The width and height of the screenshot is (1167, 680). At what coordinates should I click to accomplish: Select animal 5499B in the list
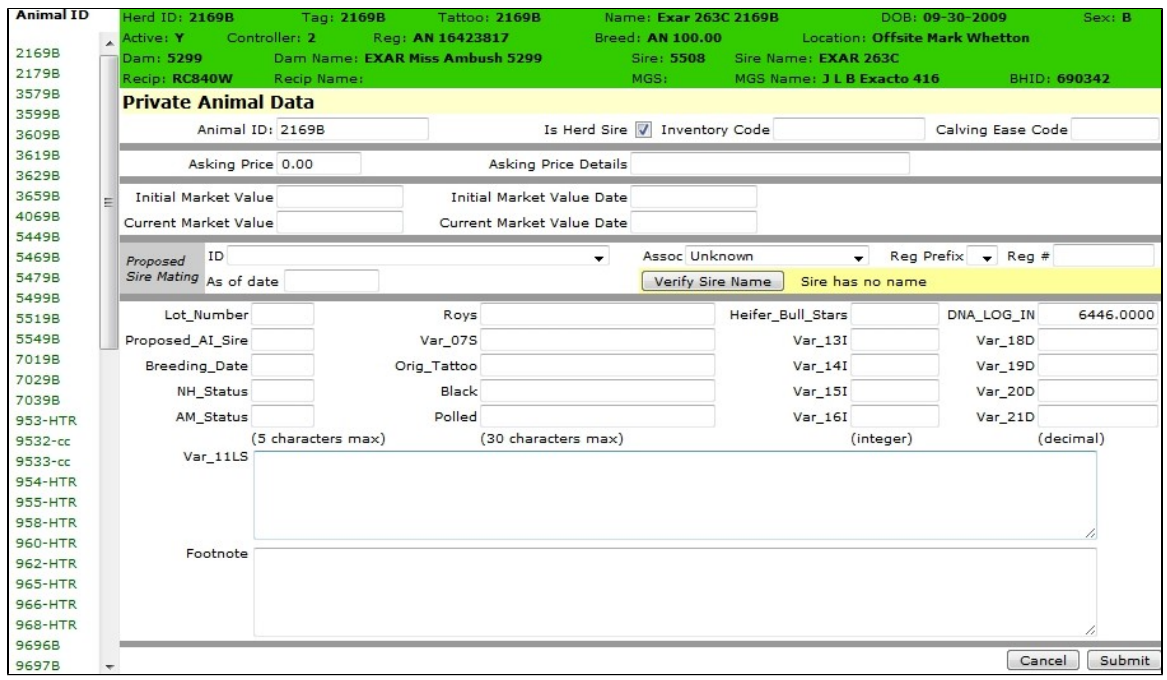click(38, 298)
